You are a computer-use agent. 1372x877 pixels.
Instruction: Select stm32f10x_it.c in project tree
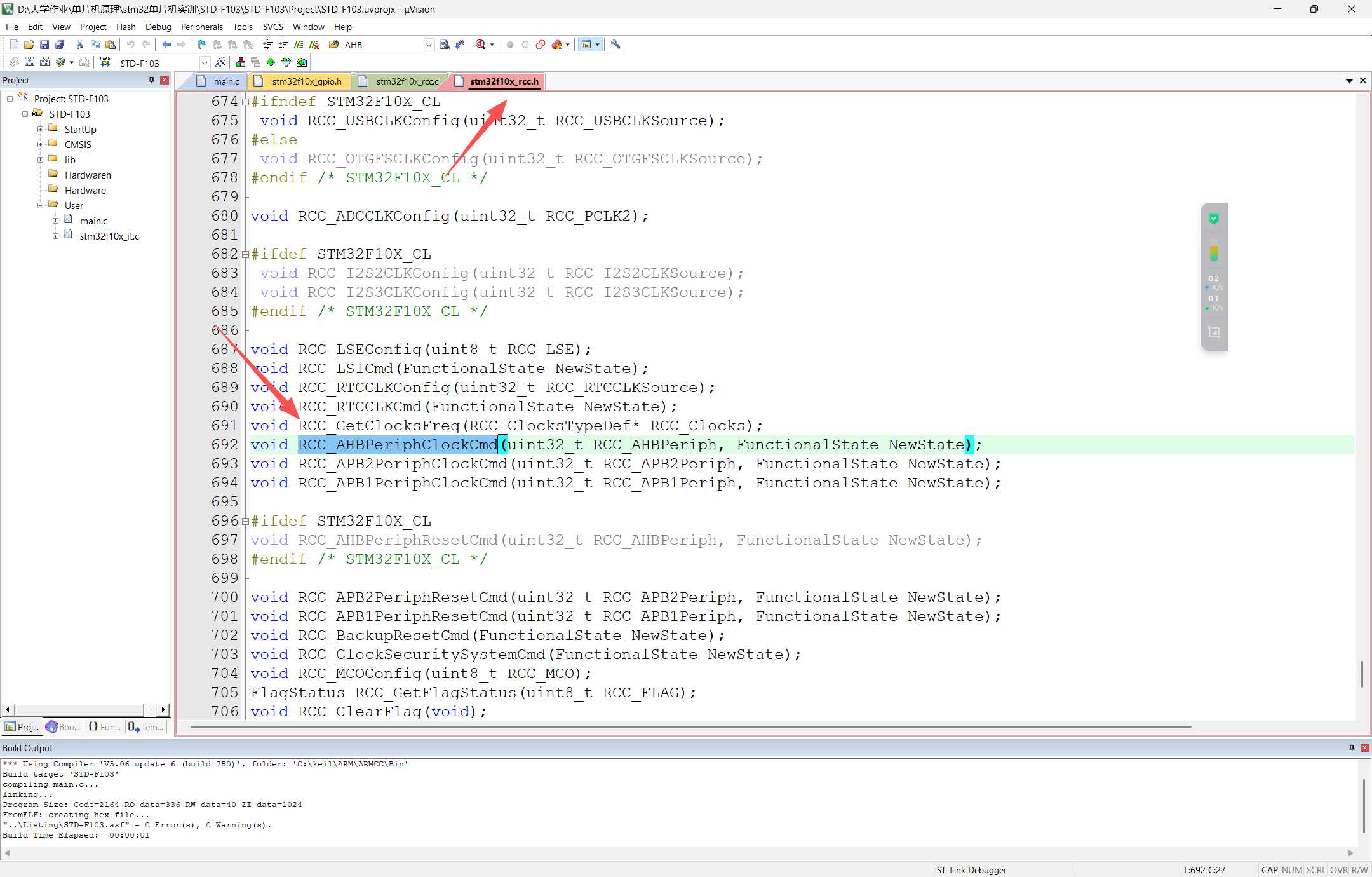109,236
